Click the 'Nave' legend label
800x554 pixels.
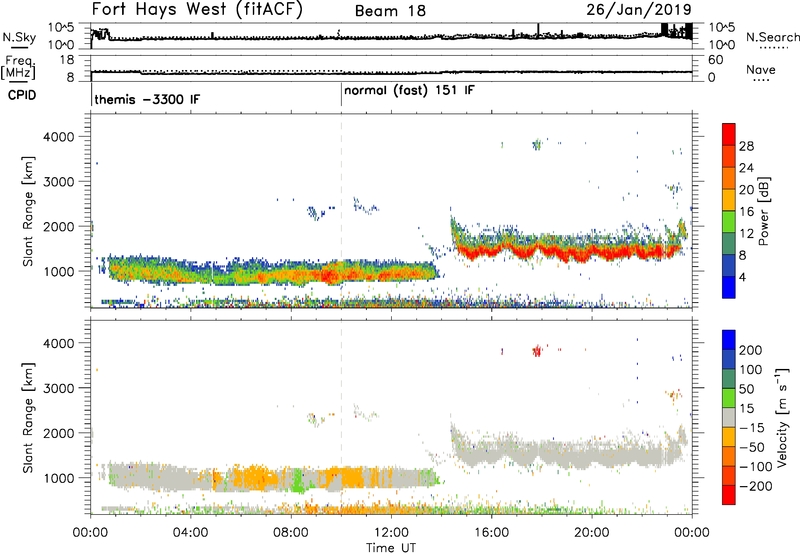760,70
